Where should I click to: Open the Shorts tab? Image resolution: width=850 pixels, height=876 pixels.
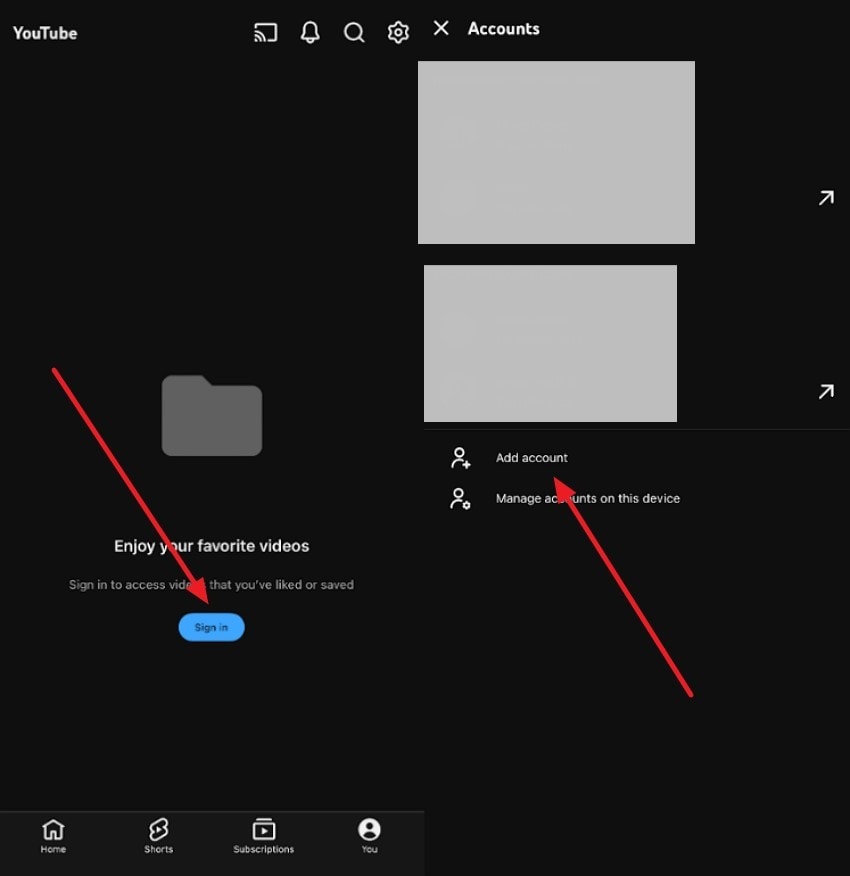tap(158, 836)
